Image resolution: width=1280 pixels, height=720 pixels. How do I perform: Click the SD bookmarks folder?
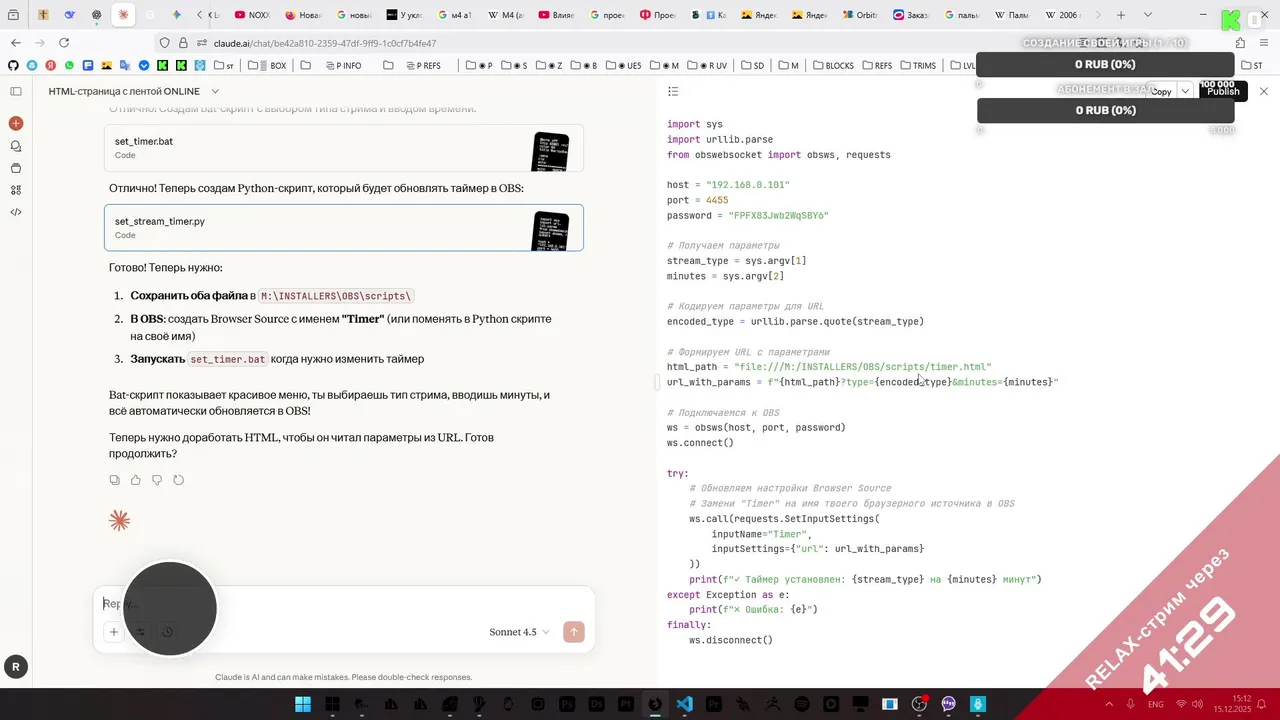(753, 66)
